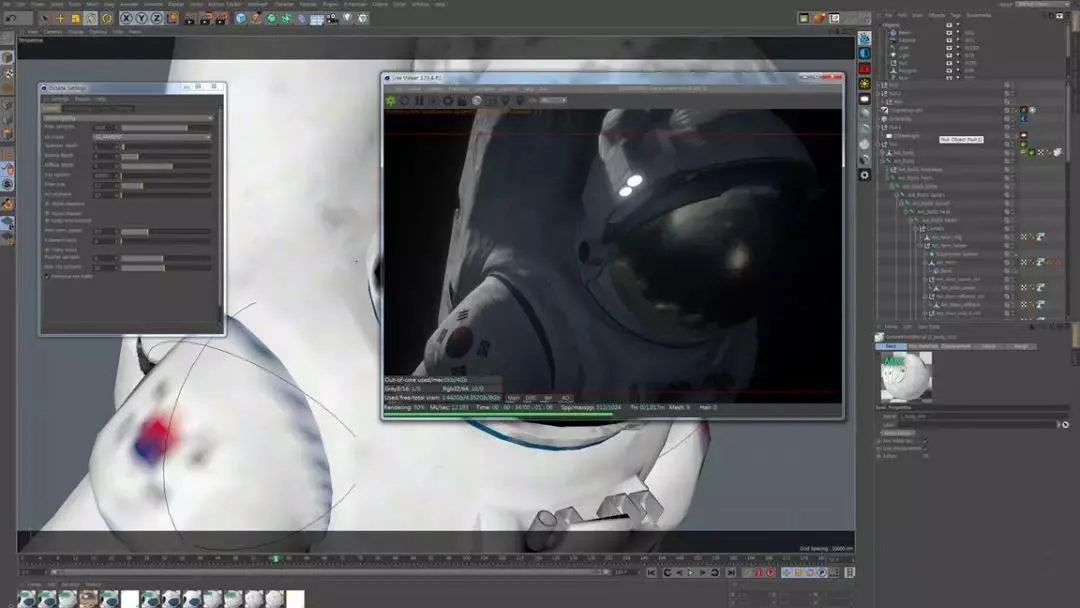Screen dimensions: 1080x608
Task: Toggle the X axis lock
Action: point(124,18)
